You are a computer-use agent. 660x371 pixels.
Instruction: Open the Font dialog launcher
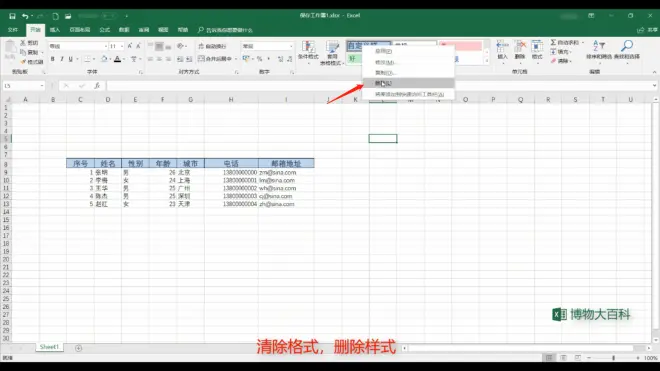point(141,72)
